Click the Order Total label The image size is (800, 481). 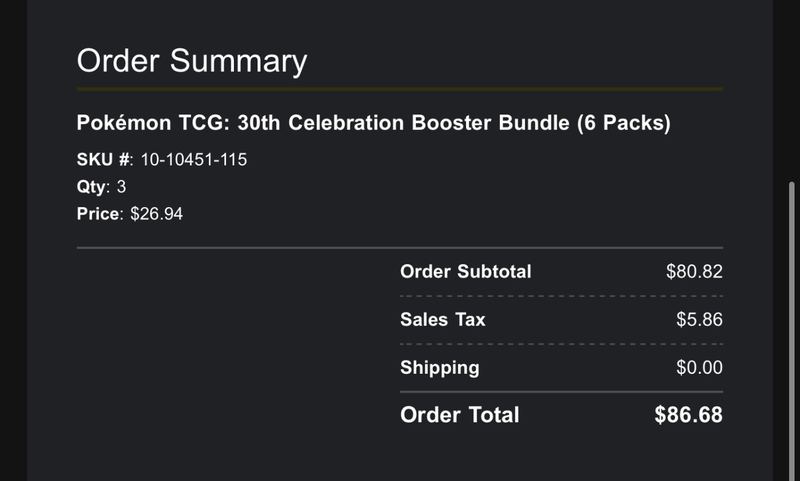click(x=460, y=415)
